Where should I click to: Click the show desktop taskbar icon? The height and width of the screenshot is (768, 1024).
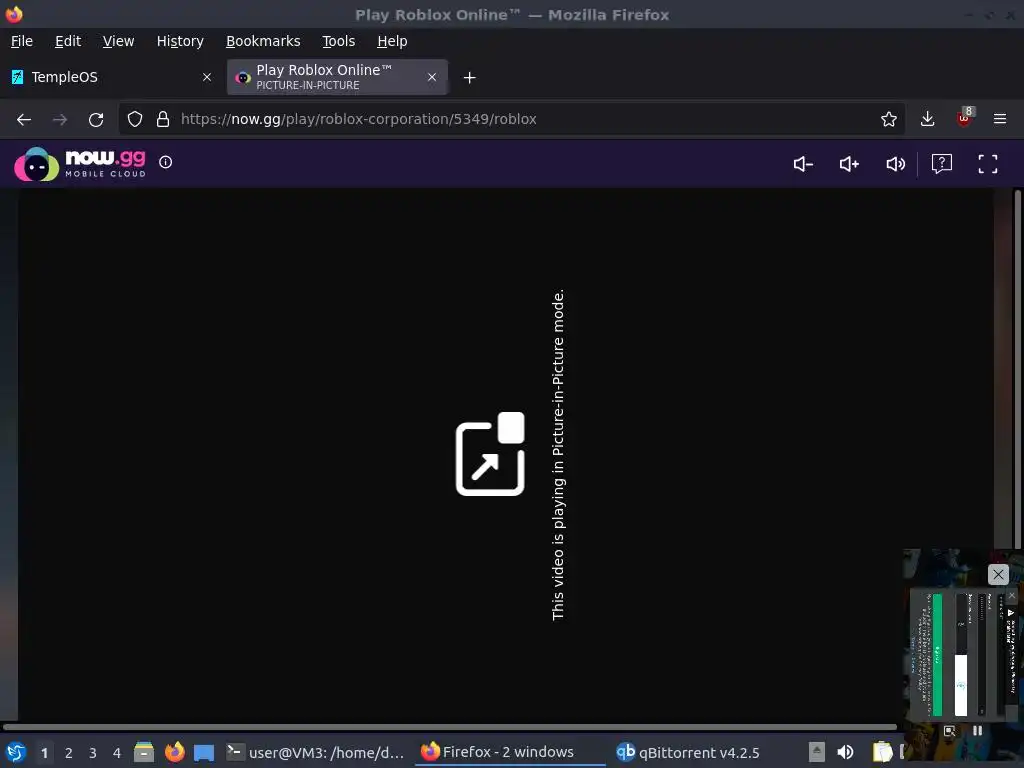pyautogui.click(x=204, y=752)
